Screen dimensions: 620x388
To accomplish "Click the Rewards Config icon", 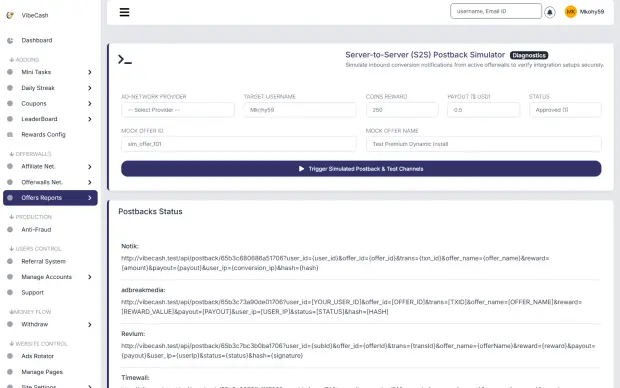I will pyautogui.click(x=10, y=134).
